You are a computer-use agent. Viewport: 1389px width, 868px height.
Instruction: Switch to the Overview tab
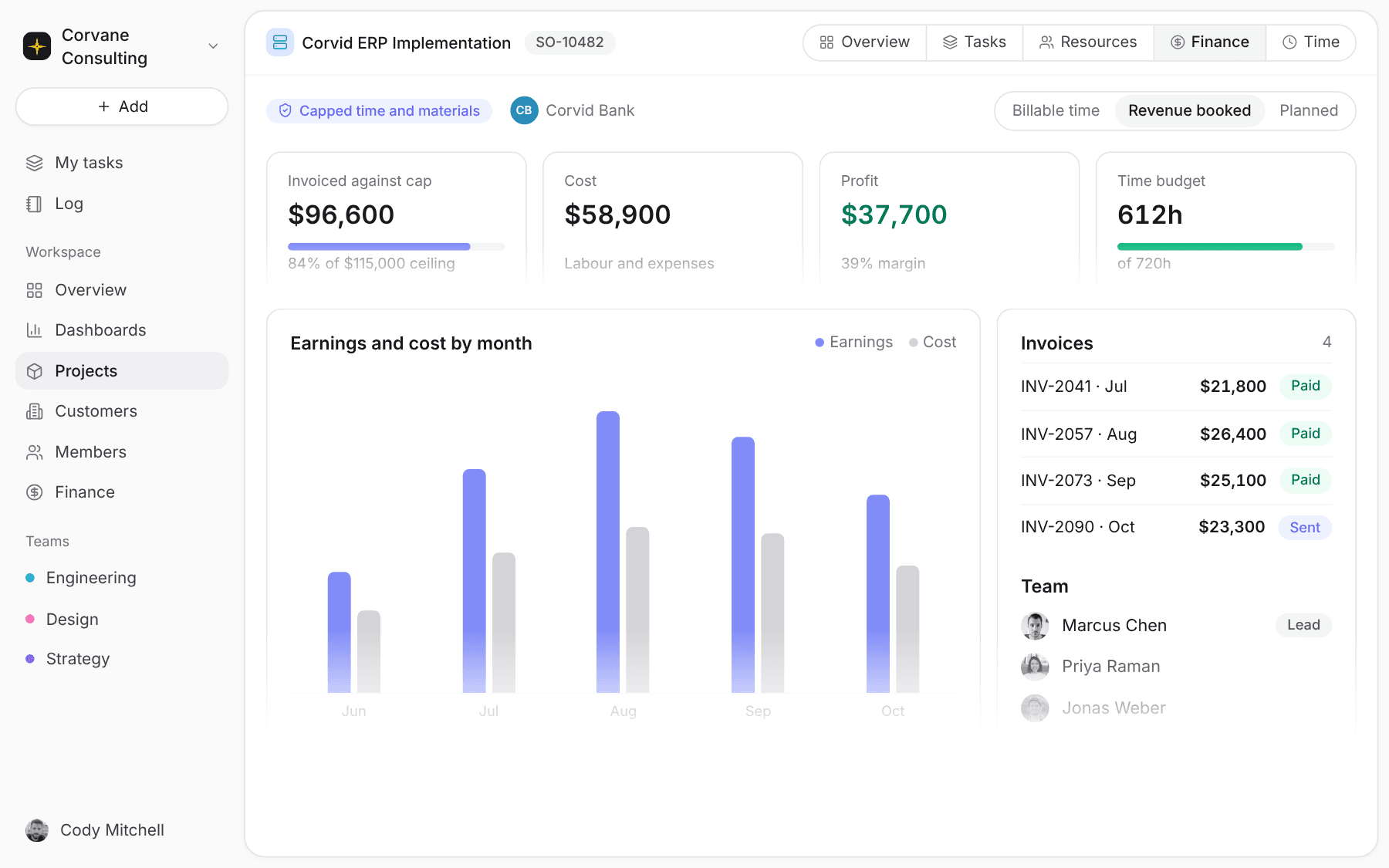(865, 42)
